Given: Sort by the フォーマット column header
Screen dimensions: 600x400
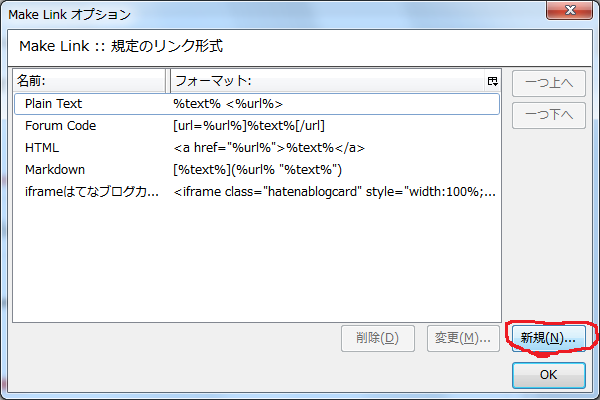Looking at the screenshot, I should (326, 80).
